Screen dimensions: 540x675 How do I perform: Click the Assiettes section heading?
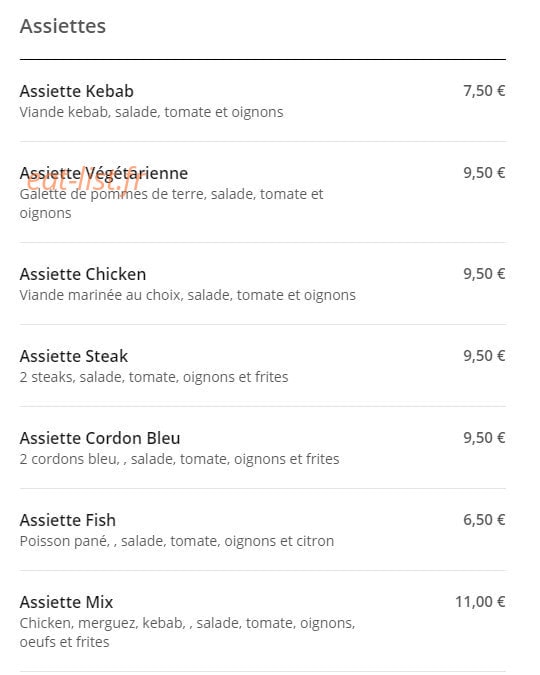click(x=63, y=26)
